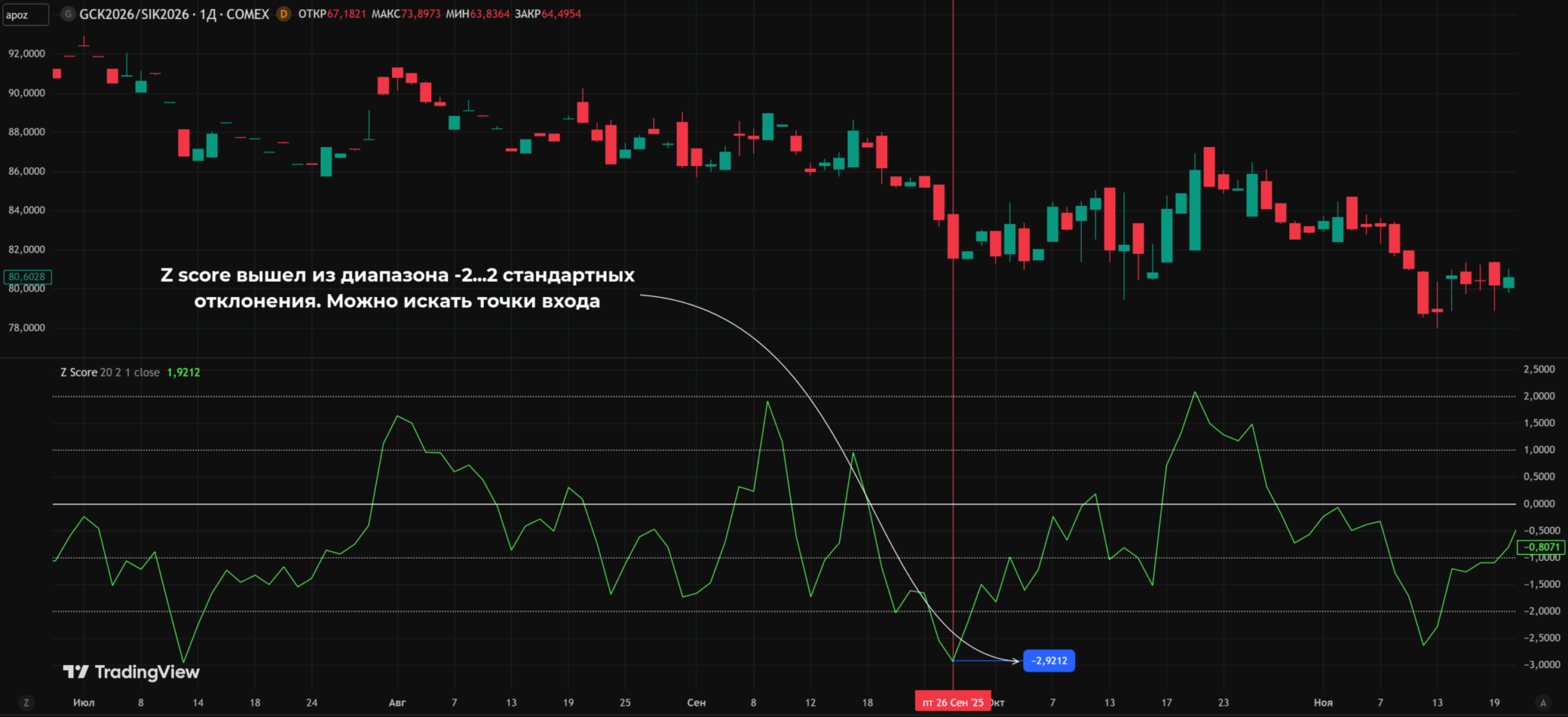Click the ОТКР 67,1821 open value
This screenshot has width=1568, height=717.
pos(332,14)
